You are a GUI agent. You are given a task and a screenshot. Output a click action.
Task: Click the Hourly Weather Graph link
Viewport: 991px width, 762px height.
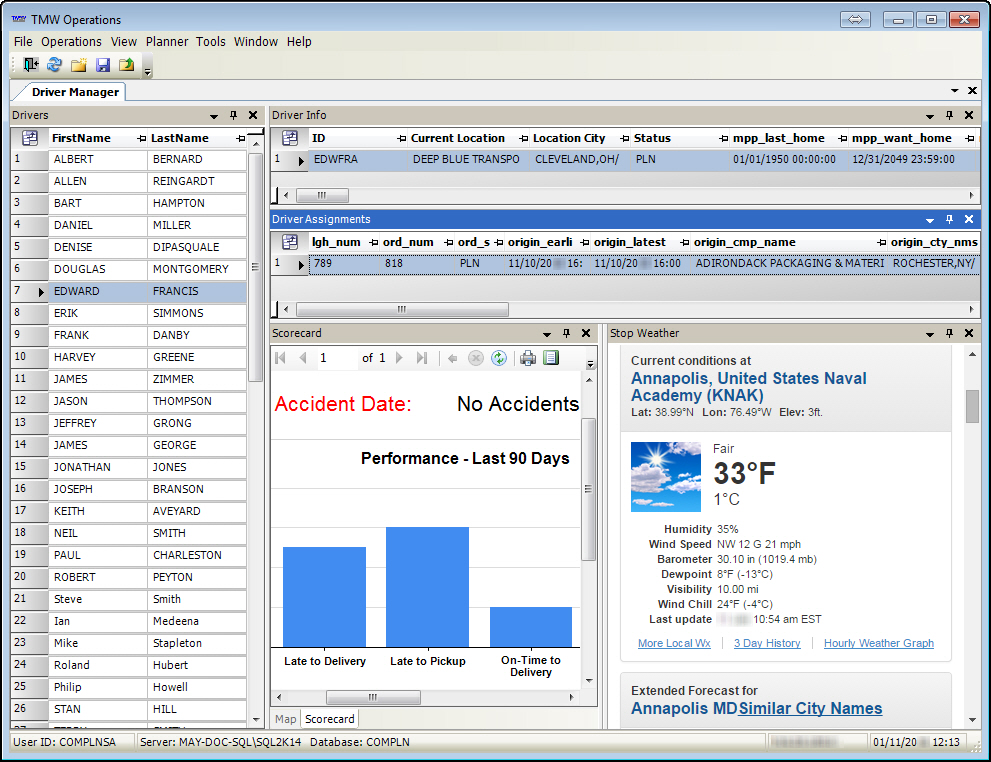(x=878, y=643)
